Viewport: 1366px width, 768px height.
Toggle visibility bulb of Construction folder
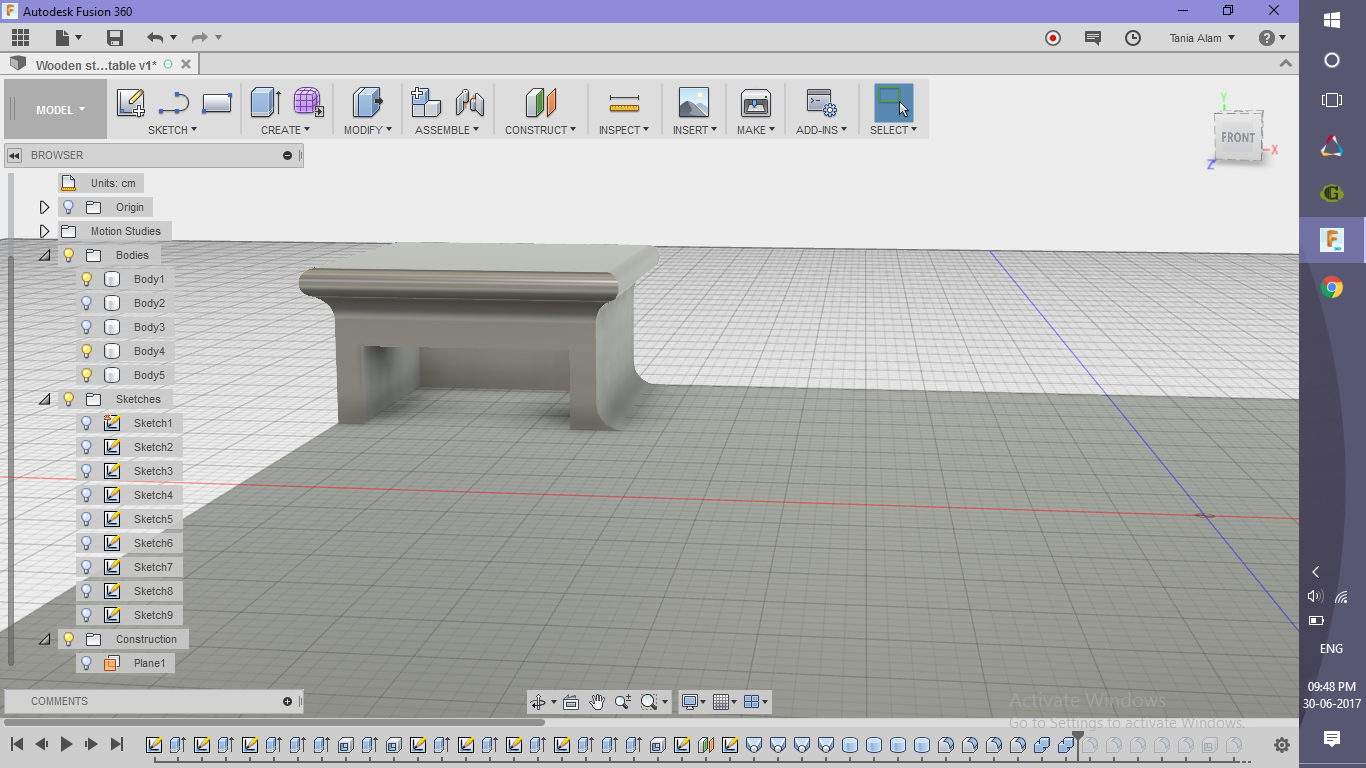click(x=68, y=639)
